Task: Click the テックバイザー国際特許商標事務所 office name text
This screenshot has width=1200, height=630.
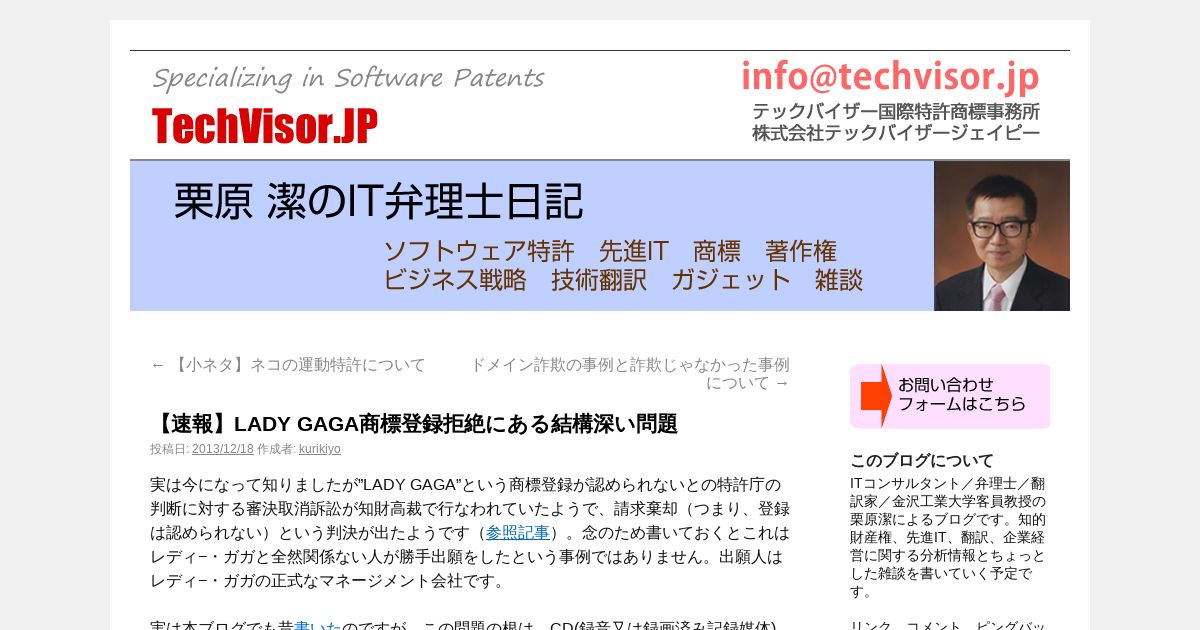Action: [896, 111]
